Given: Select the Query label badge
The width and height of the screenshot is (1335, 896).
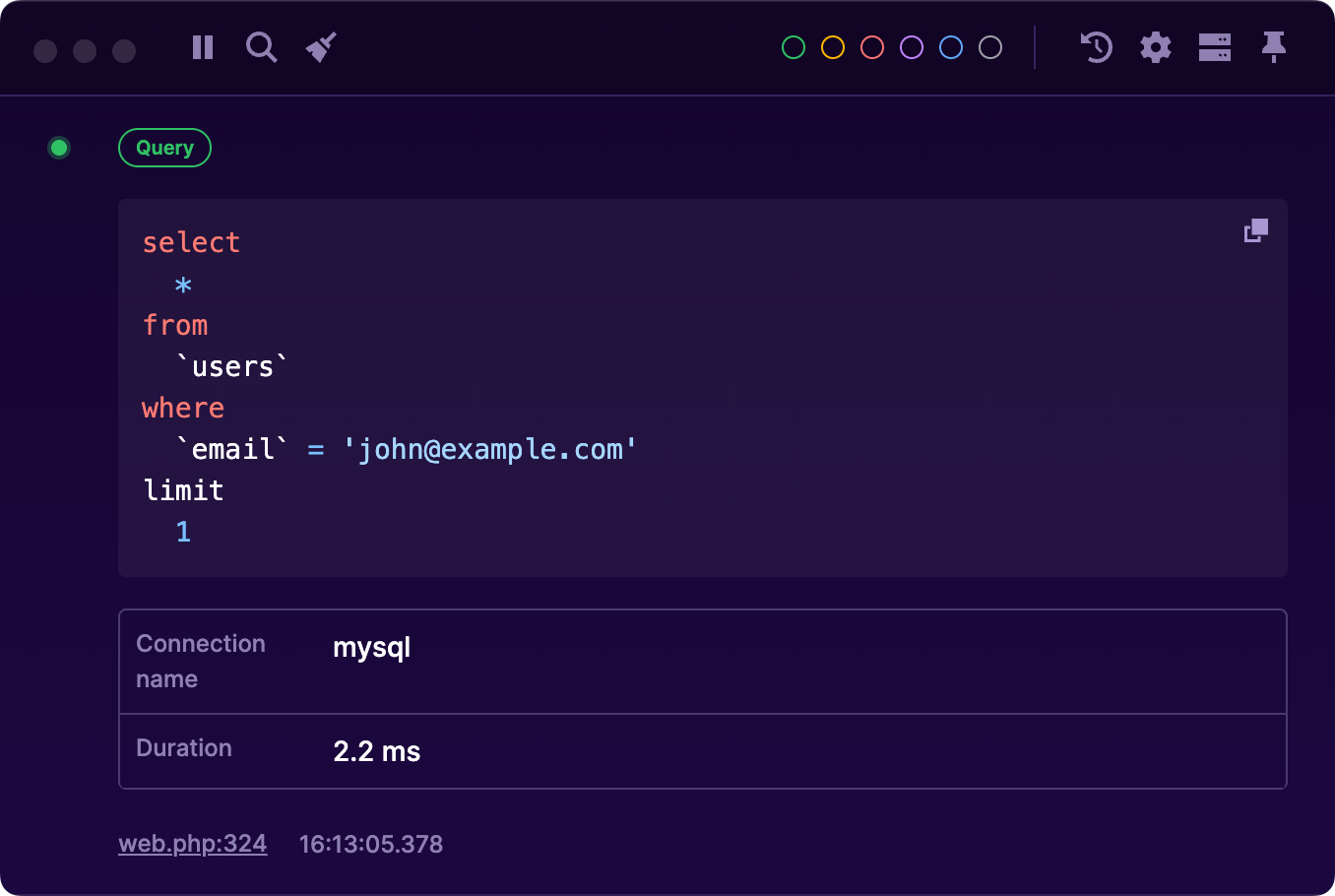Looking at the screenshot, I should (164, 148).
